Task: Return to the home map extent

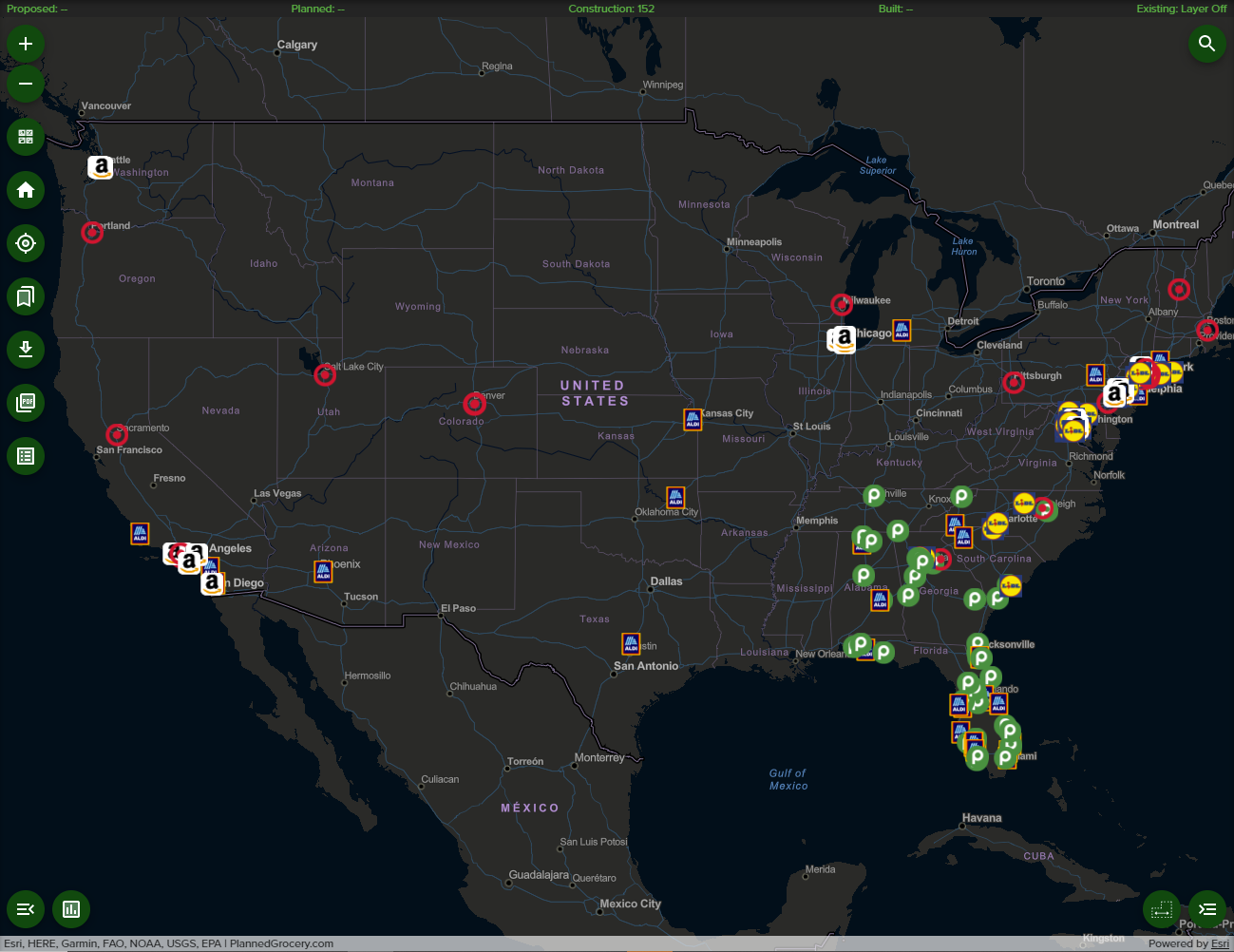Action: coord(26,190)
